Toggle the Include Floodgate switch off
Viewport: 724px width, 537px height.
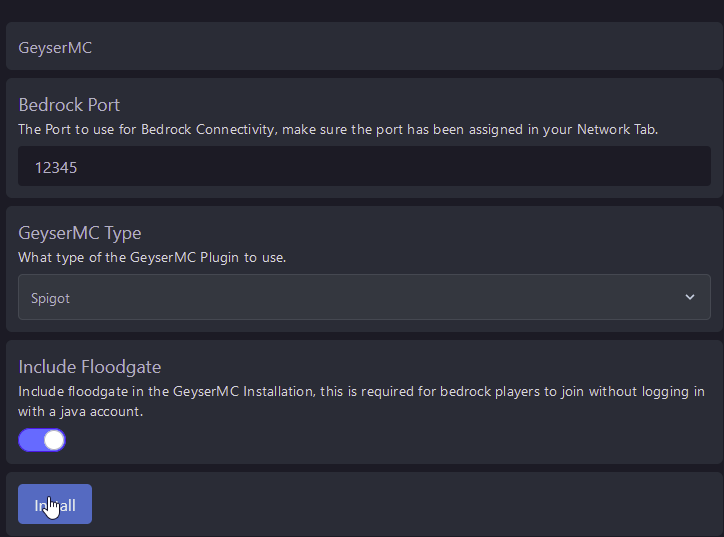pos(42,440)
